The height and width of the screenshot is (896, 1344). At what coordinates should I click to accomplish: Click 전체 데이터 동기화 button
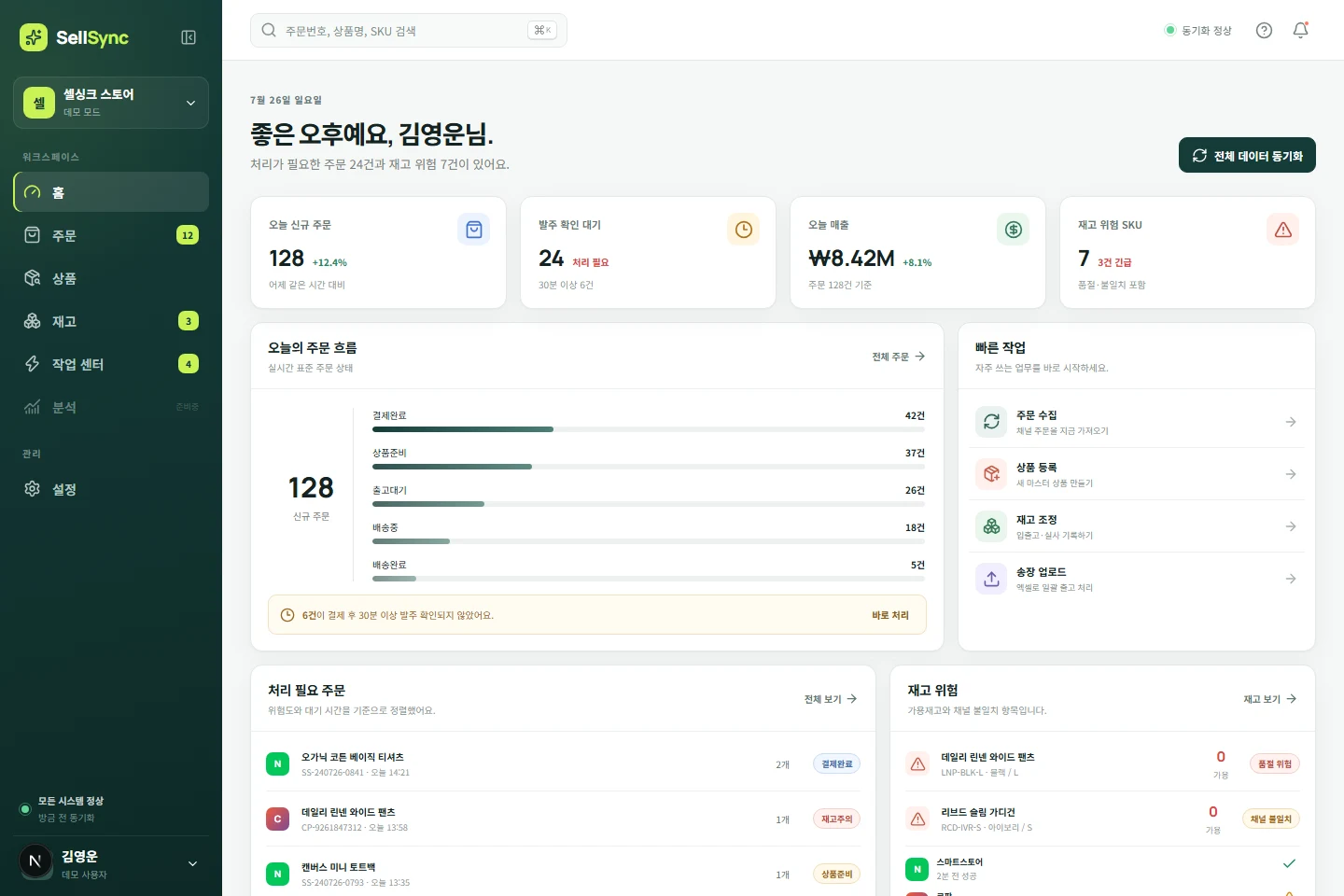pos(1247,156)
